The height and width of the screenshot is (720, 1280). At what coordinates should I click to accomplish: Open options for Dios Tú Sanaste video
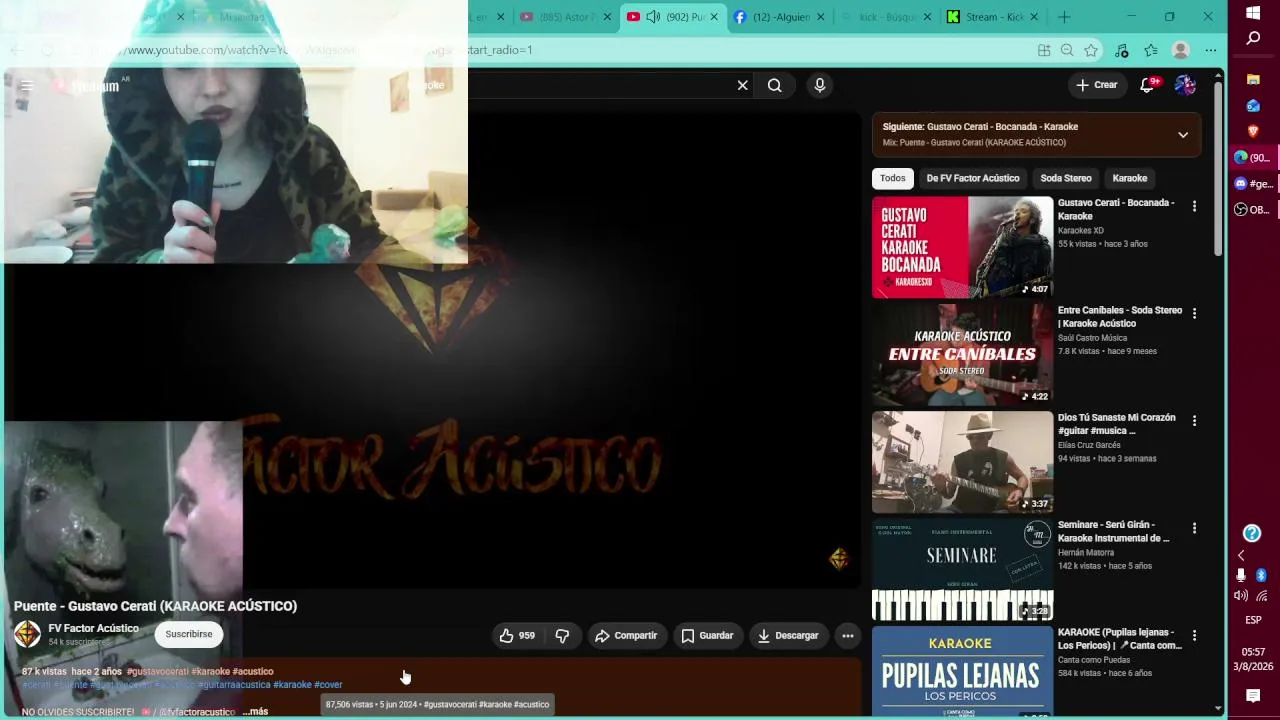1194,421
